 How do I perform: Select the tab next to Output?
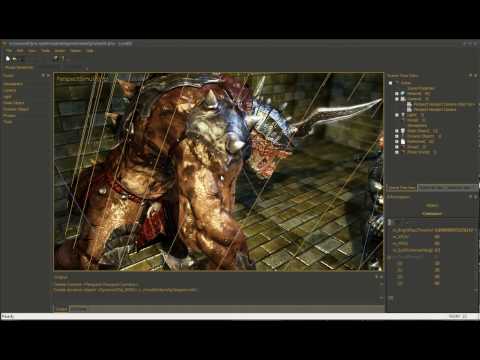[79, 309]
